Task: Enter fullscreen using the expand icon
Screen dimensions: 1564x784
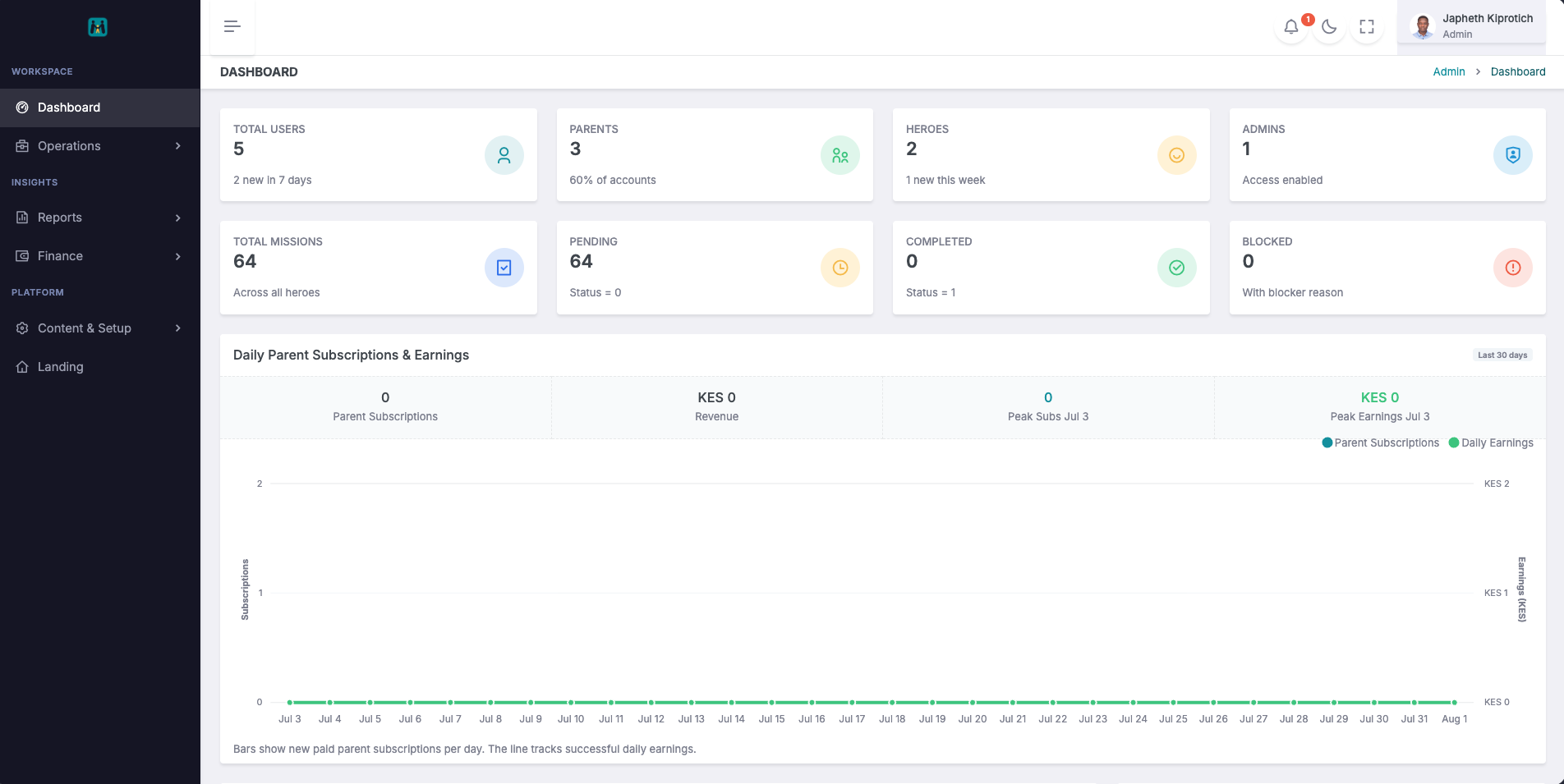Action: 1367,27
